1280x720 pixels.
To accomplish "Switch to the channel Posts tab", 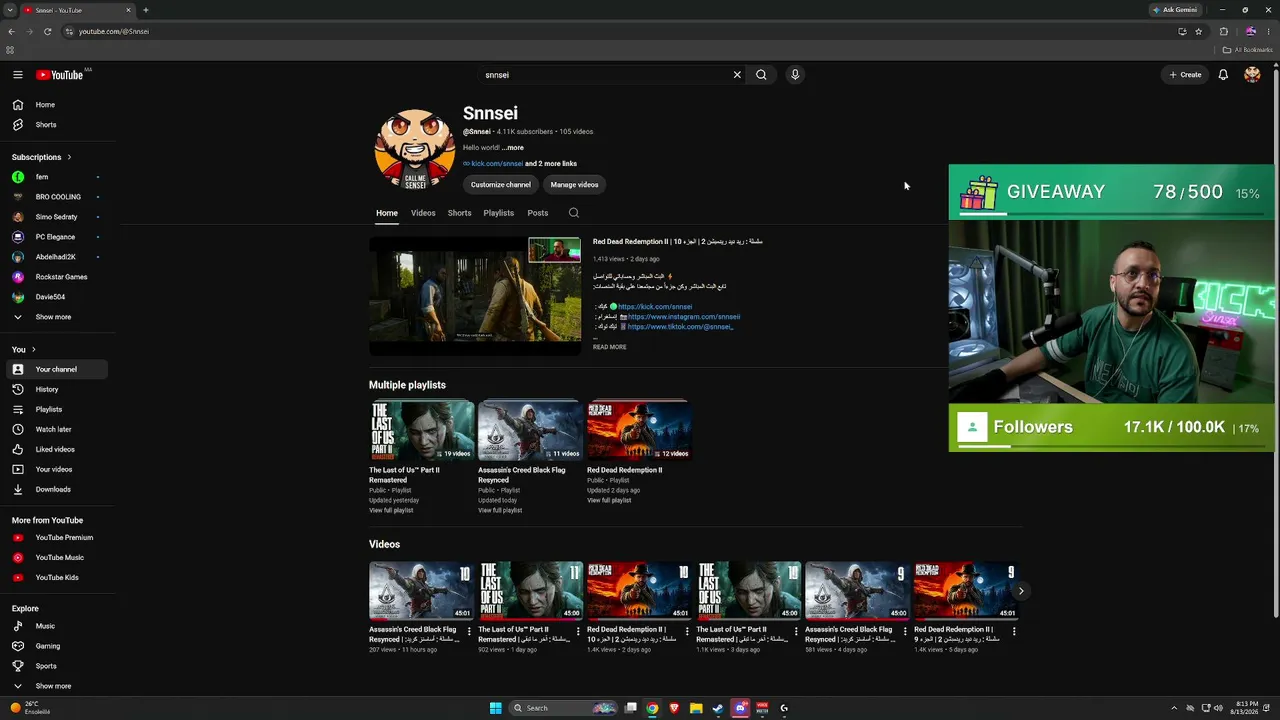I will click(x=538, y=213).
